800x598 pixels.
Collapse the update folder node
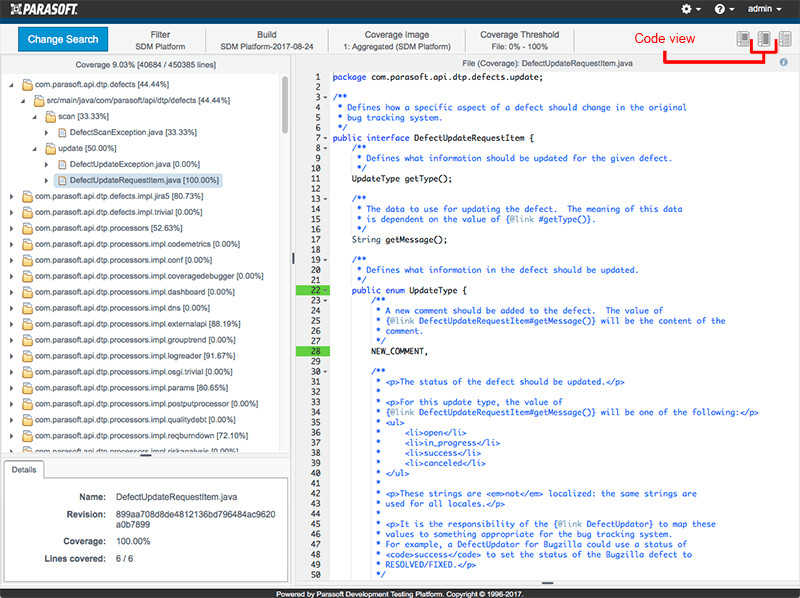tap(35, 148)
